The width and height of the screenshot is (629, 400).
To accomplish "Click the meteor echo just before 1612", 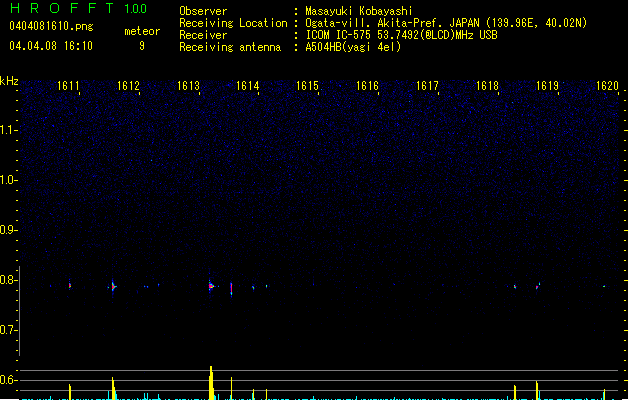I will pos(114,286).
